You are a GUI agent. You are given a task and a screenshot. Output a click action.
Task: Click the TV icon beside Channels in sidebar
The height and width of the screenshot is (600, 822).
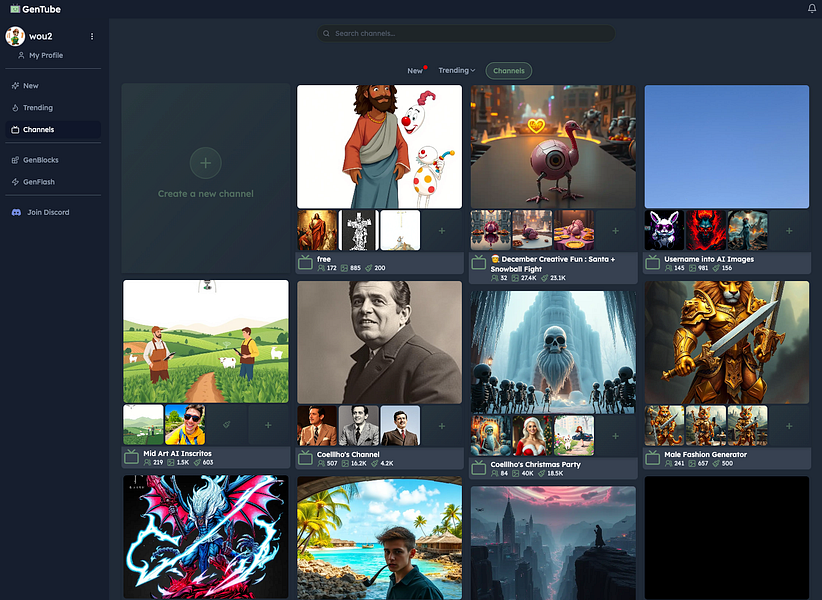(x=14, y=129)
